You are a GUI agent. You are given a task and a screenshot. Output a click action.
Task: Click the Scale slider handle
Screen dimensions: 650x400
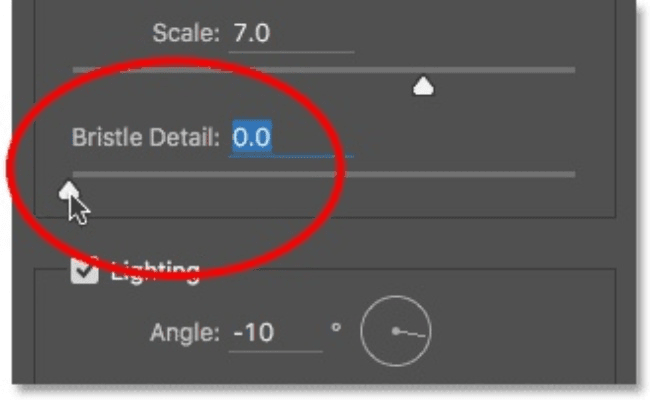(423, 87)
